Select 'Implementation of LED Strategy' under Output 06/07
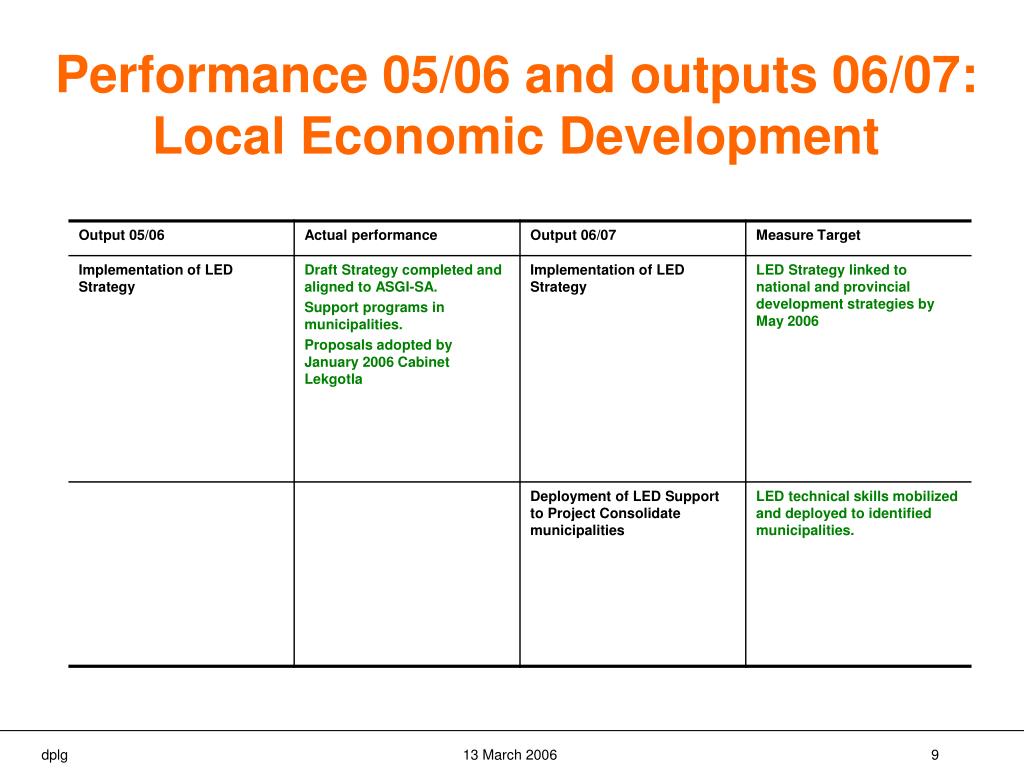Viewport: 1024px width, 768px height. point(607,278)
